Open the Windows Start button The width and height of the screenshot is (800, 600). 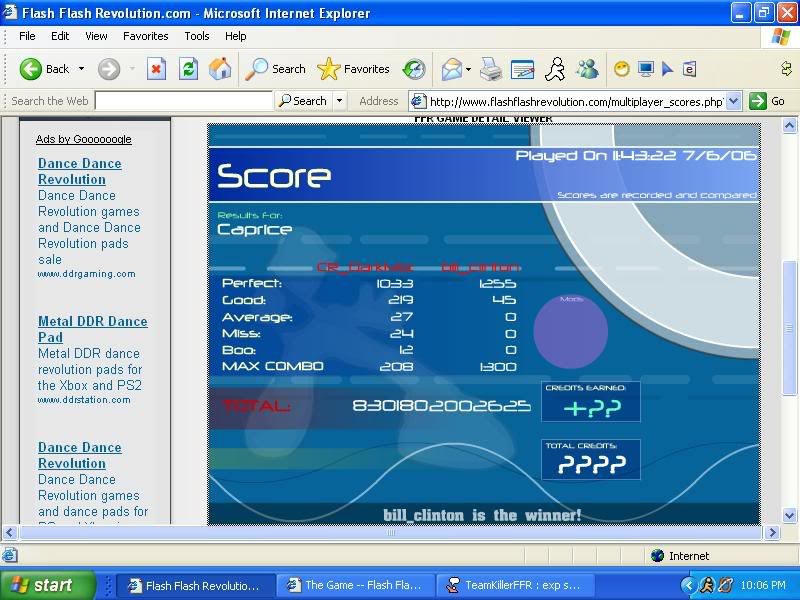click(47, 585)
